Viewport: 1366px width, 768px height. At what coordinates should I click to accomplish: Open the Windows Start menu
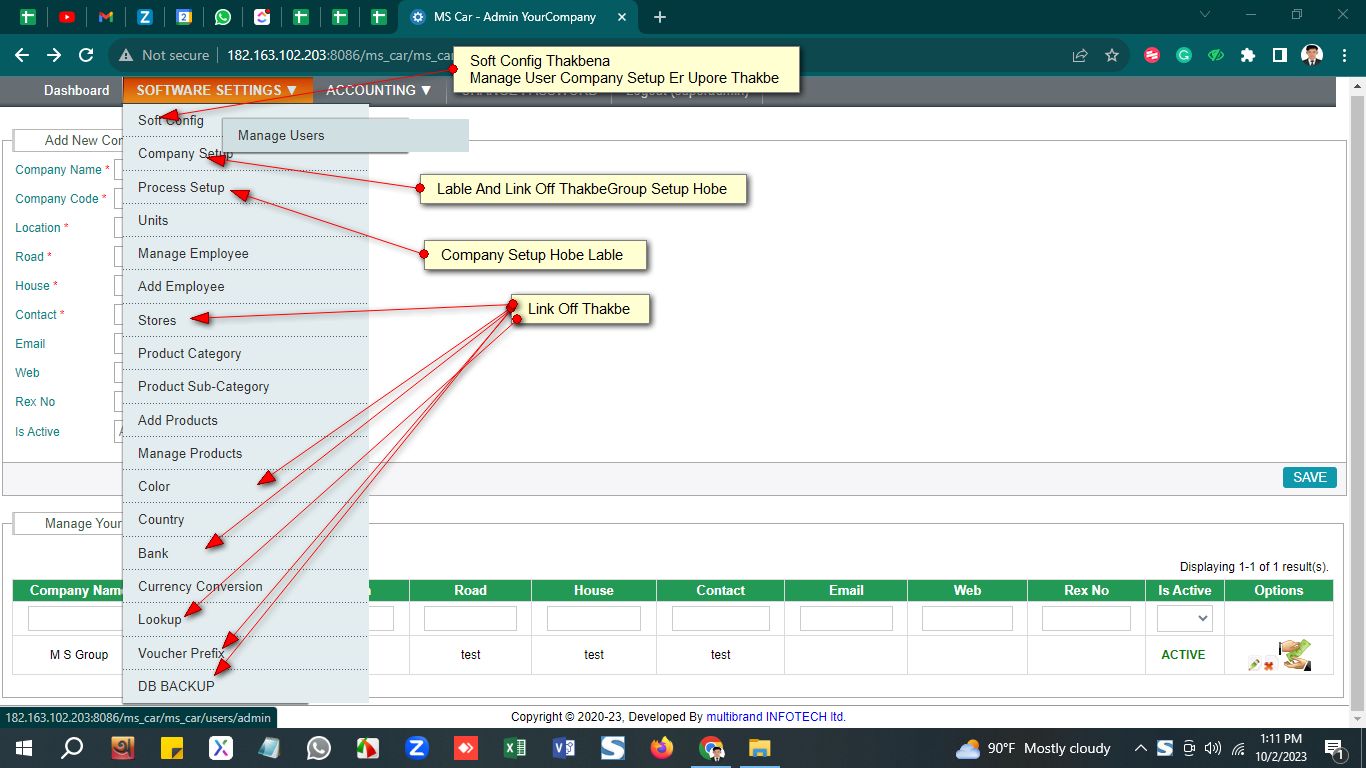[x=23, y=748]
